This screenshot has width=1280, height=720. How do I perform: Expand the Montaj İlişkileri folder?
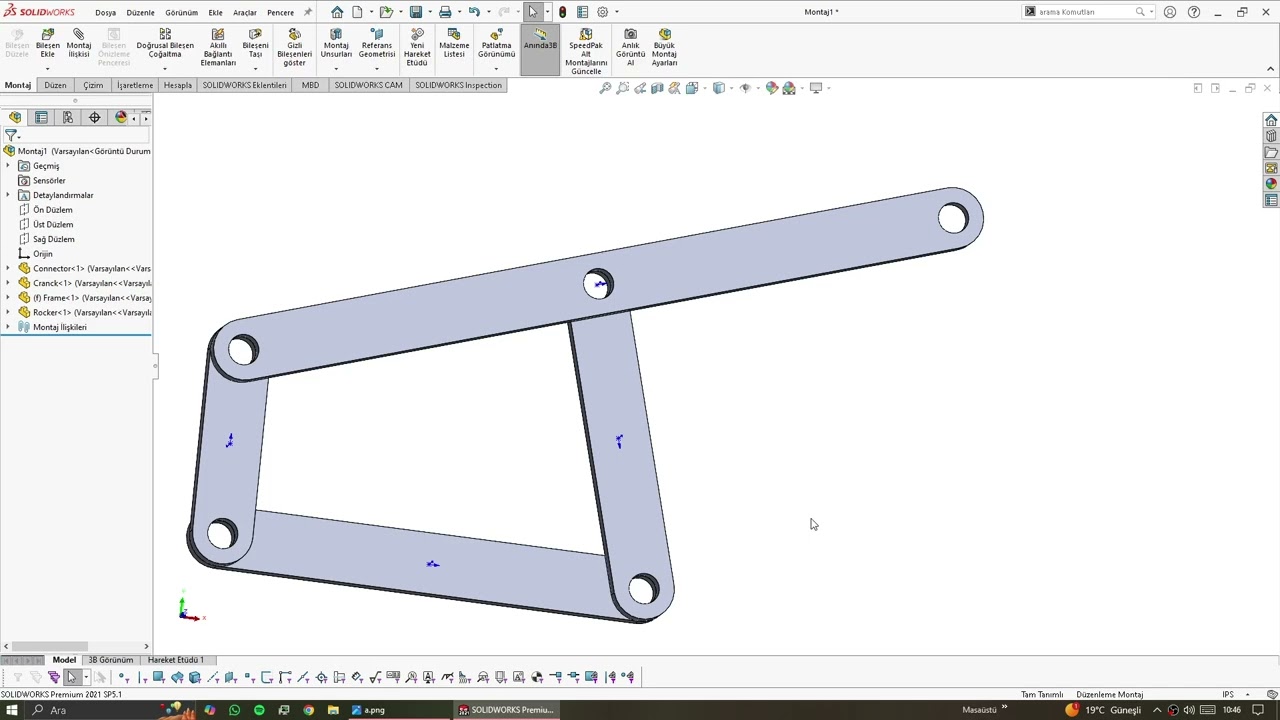pos(8,327)
